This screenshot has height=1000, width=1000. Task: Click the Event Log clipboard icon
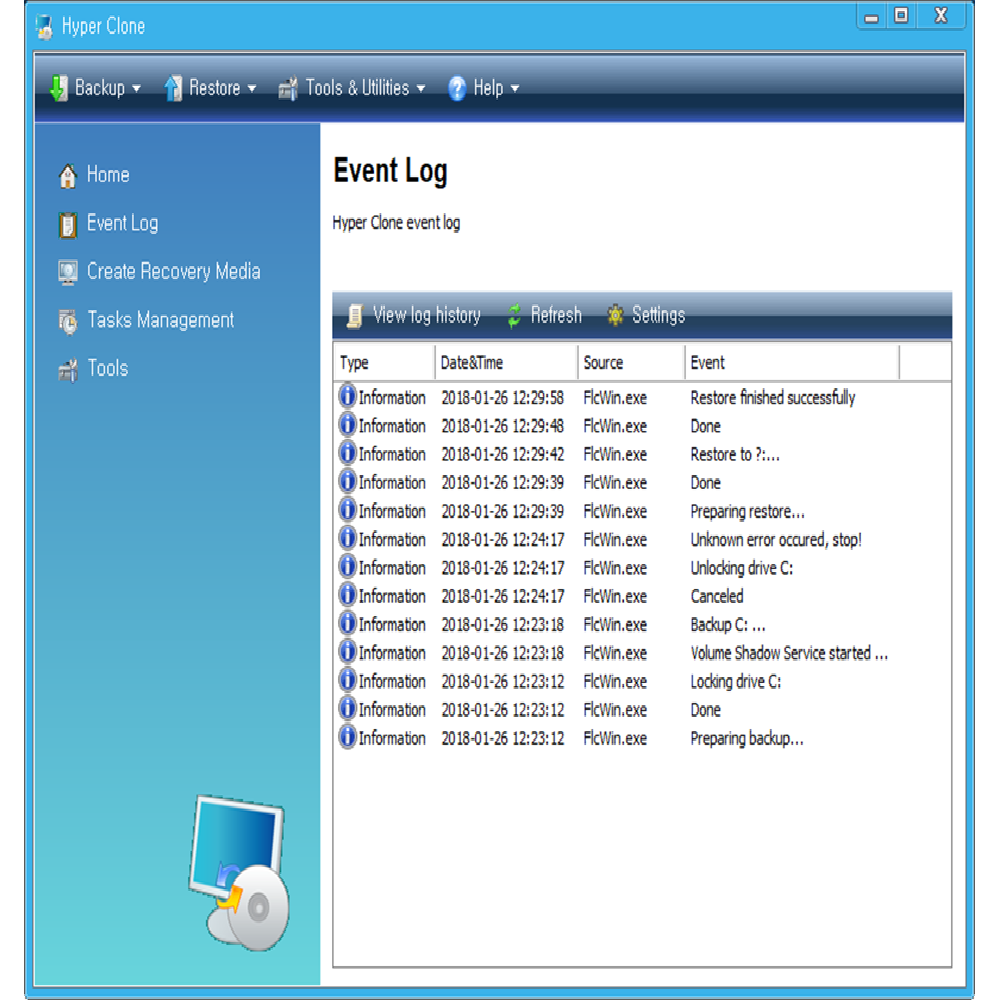[68, 224]
